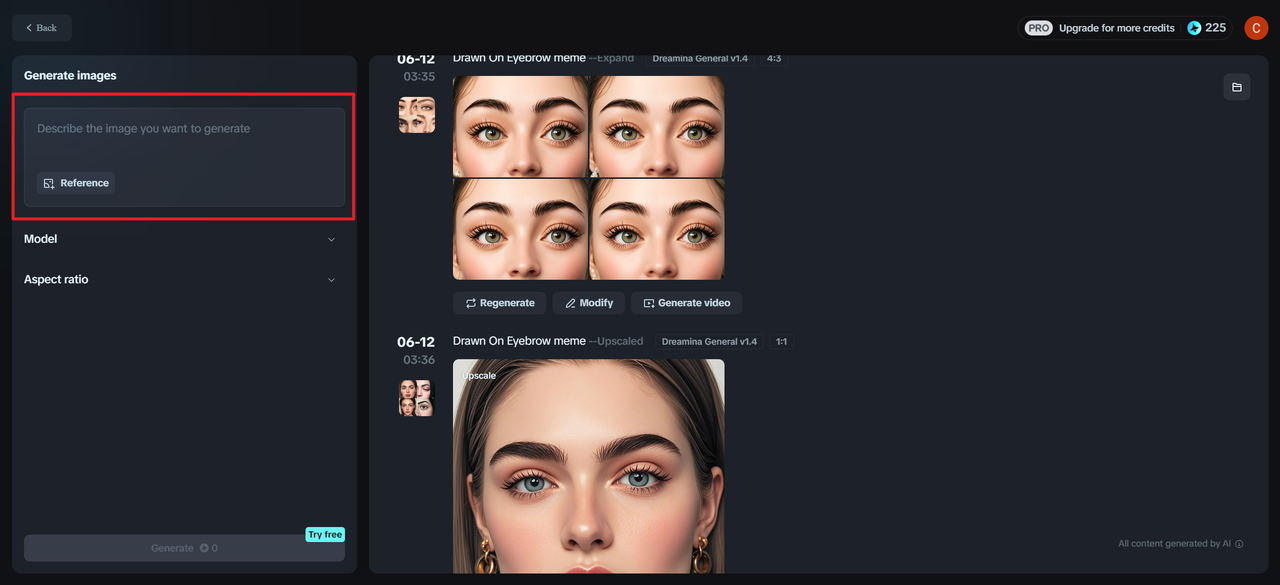Open the 03:35 source thumbnail

tap(417, 115)
